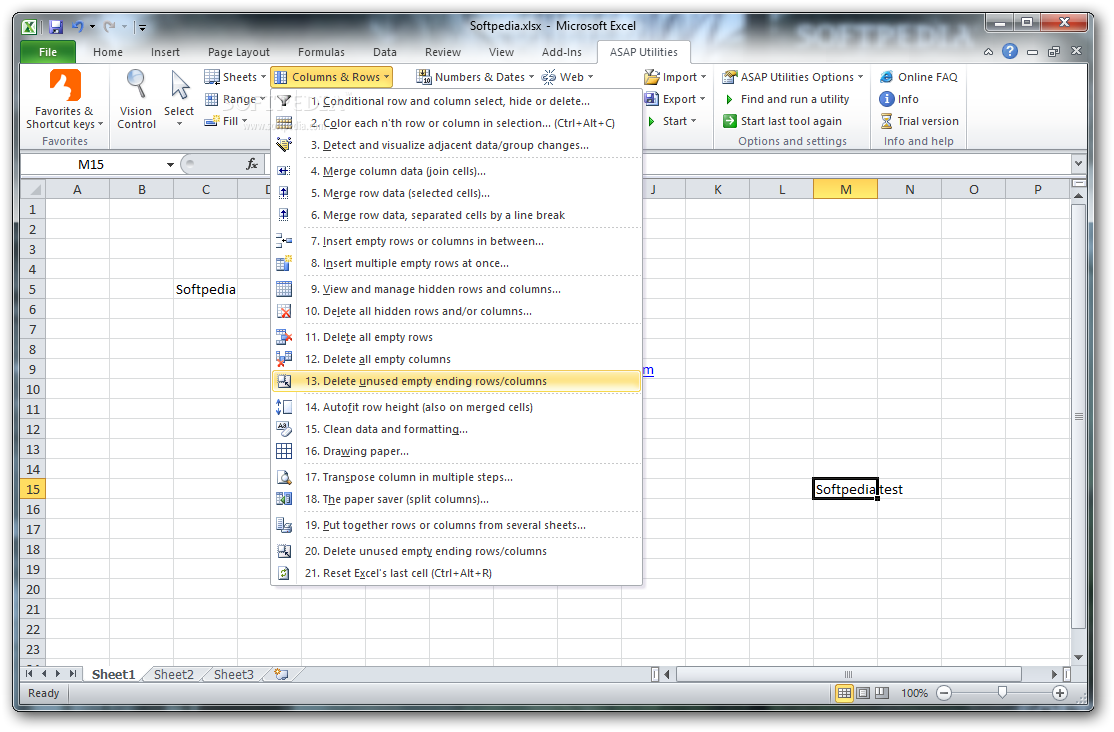Choose 19. Put together rows from several sheets
Viewport: 1114px width, 732px height.
[x=457, y=524]
